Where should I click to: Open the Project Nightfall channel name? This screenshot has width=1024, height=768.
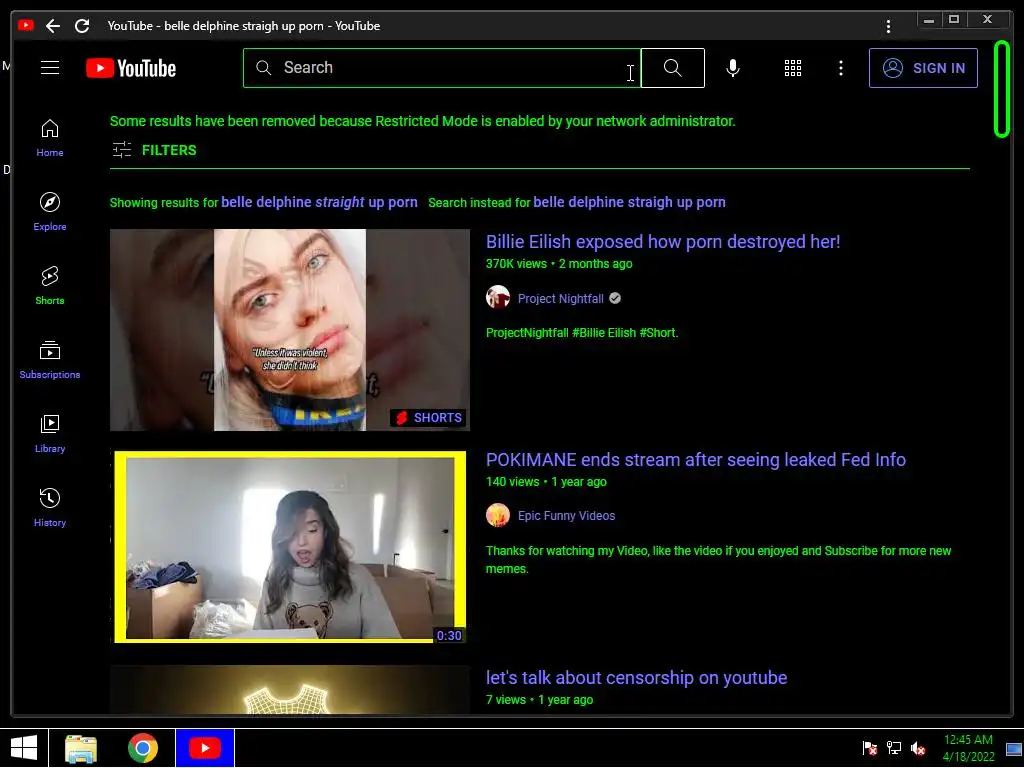[560, 298]
